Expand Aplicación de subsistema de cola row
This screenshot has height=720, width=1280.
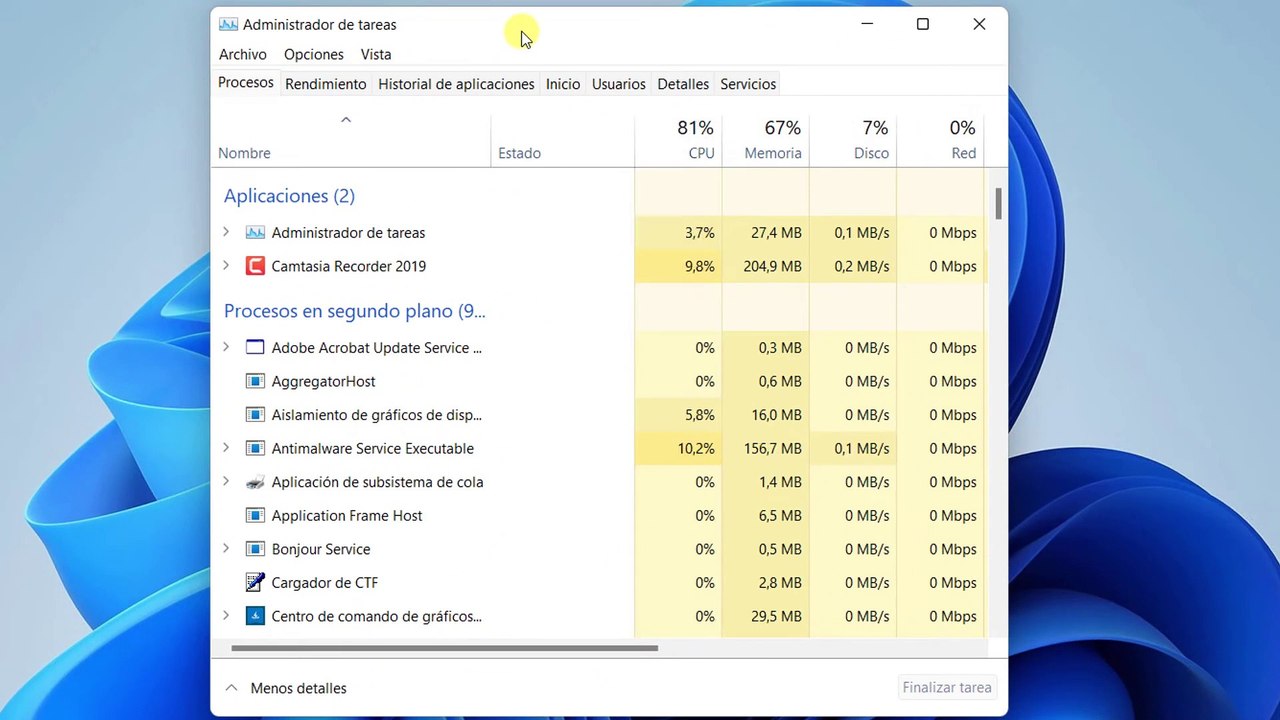226,482
